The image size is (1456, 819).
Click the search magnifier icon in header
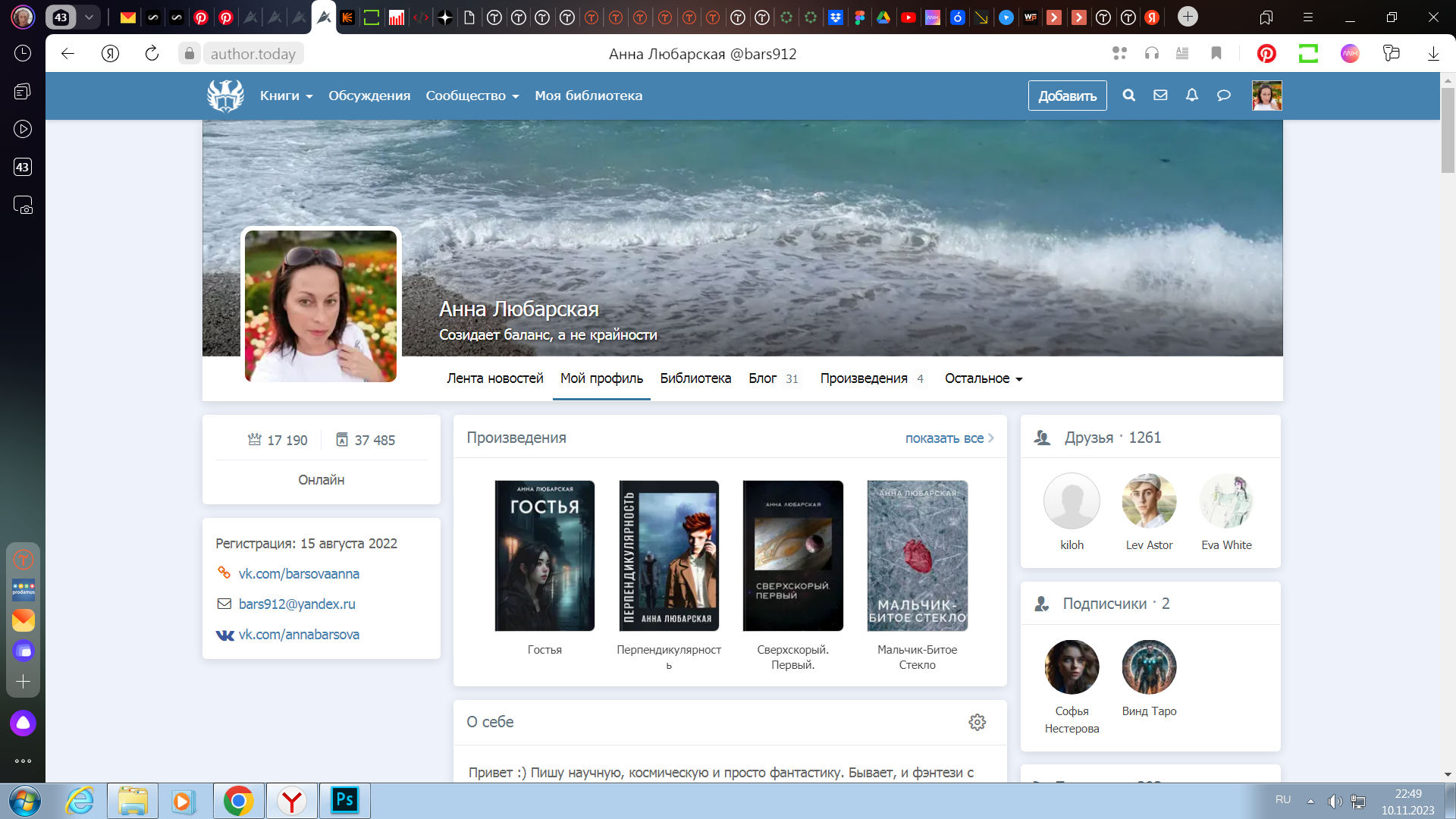(x=1128, y=96)
